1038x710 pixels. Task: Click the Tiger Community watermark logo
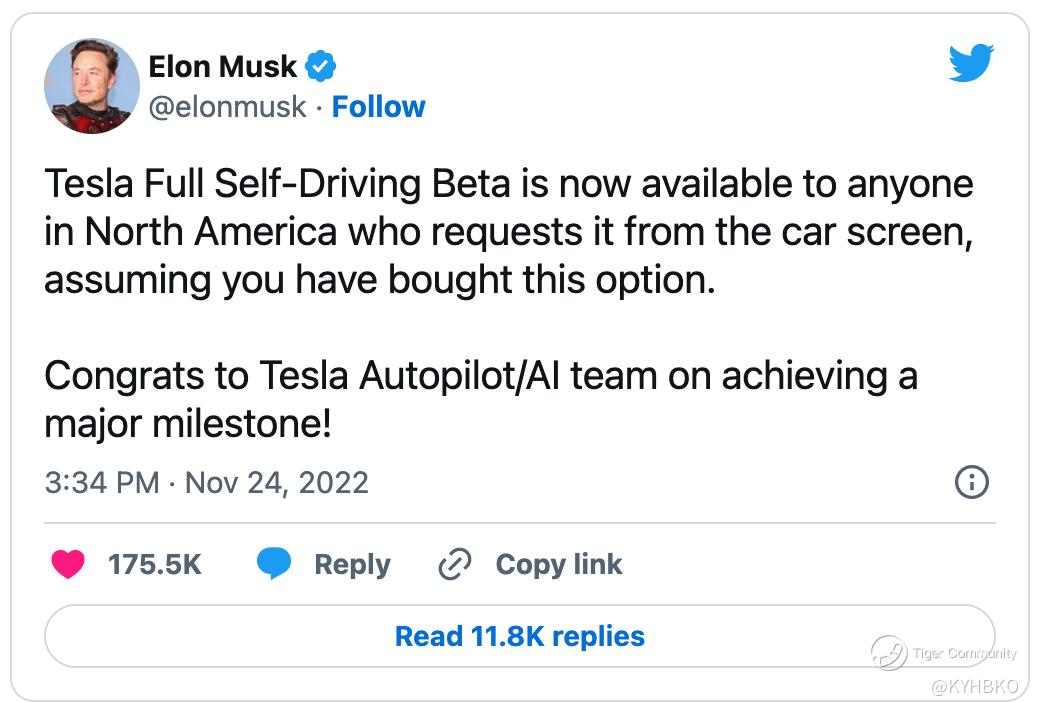tap(888, 654)
